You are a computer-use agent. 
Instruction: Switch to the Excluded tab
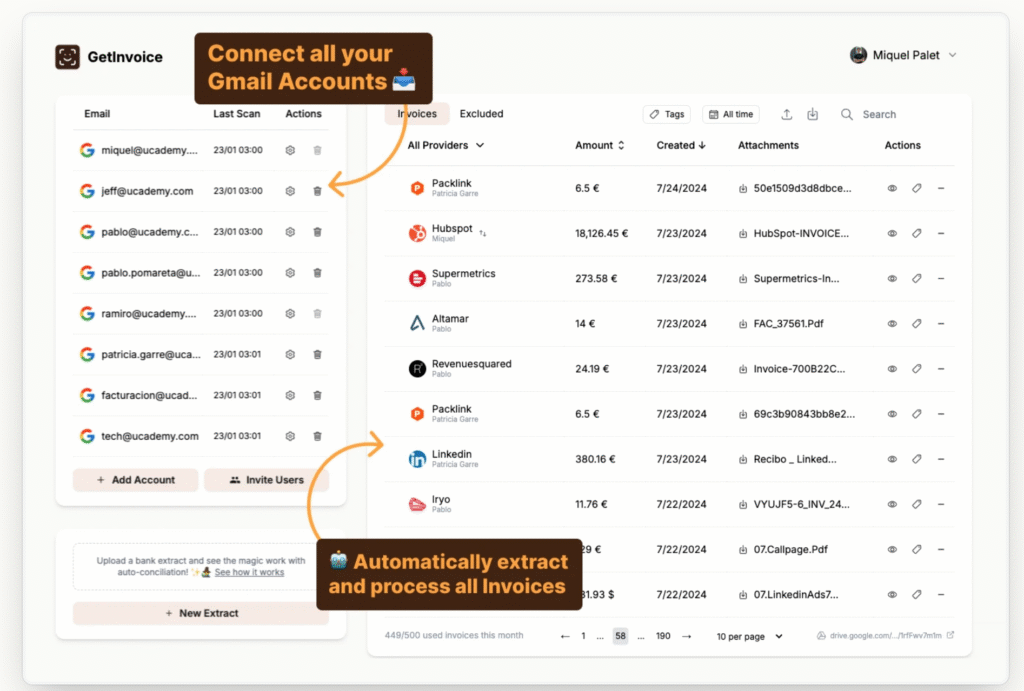coord(481,114)
